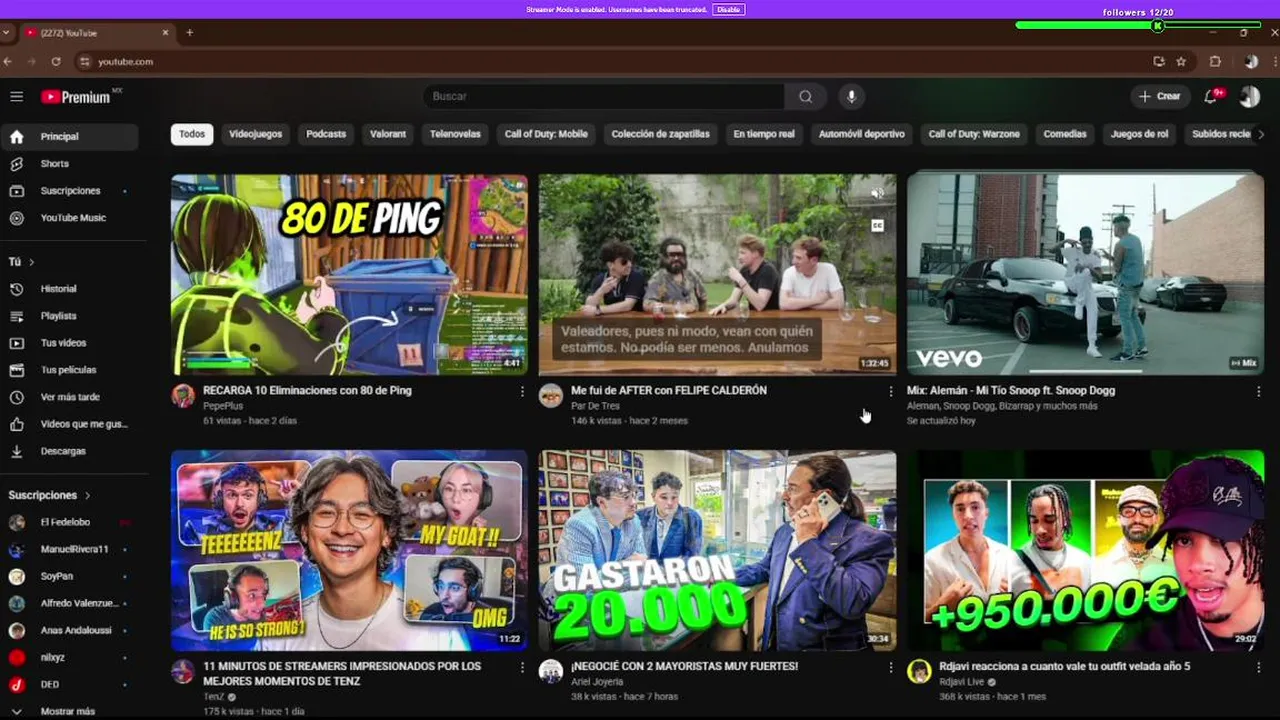
Task: Open options for Negocié con 2 mayoristas video
Action: [890, 667]
